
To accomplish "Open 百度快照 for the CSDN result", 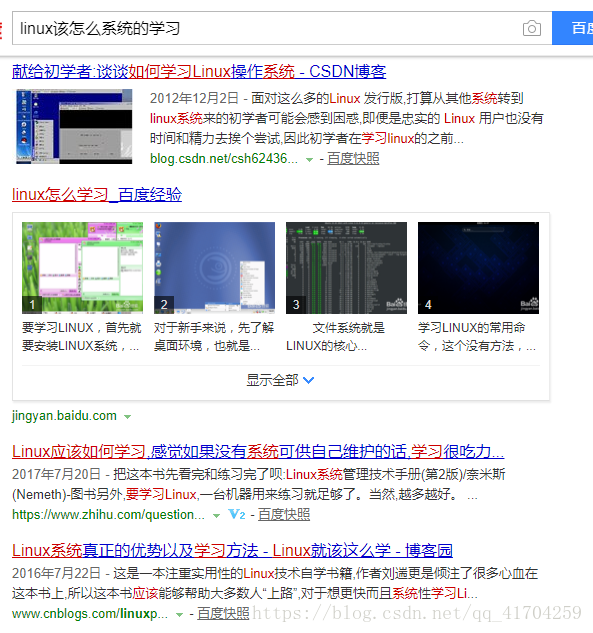I will [353, 159].
